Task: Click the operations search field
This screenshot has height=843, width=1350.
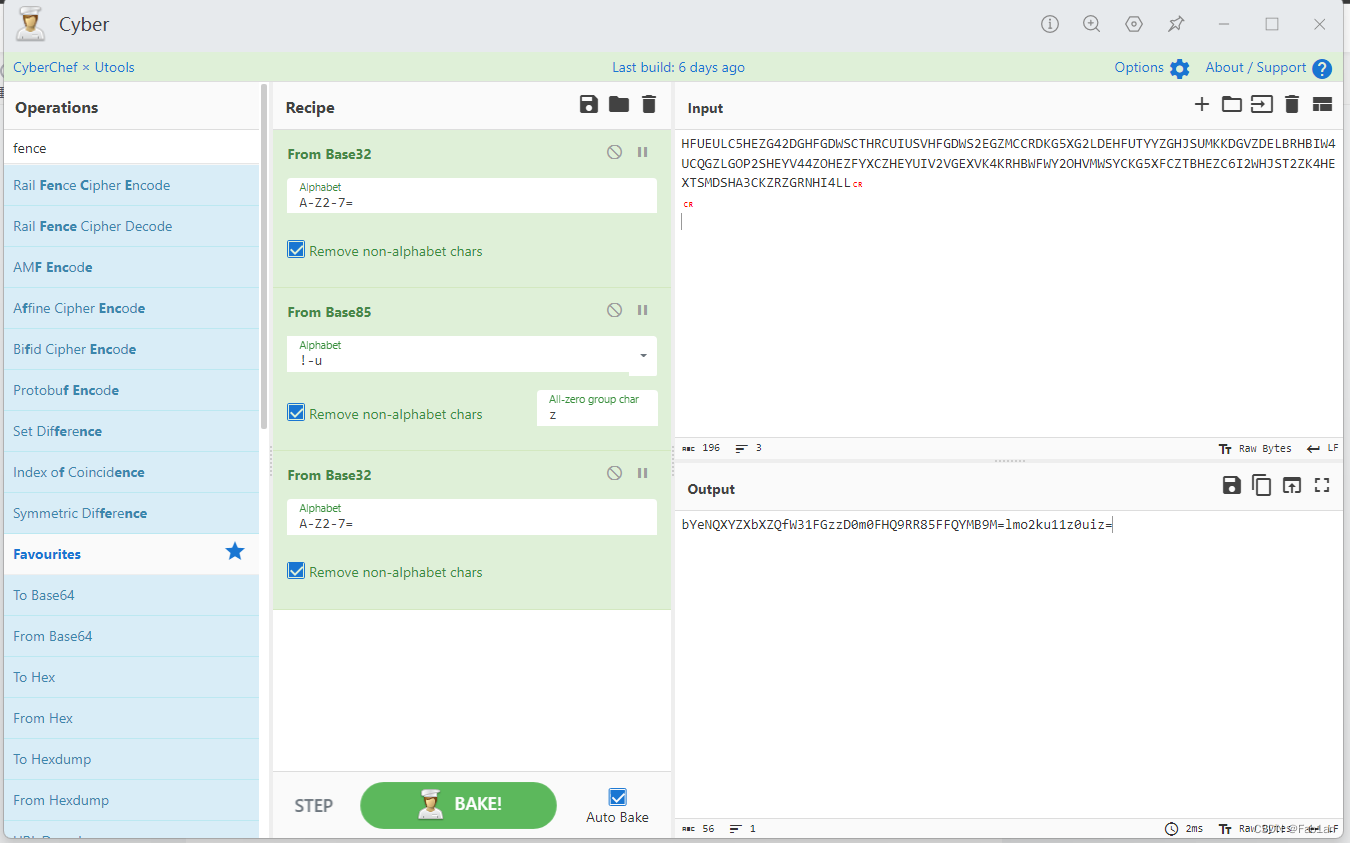Action: pyautogui.click(x=131, y=147)
